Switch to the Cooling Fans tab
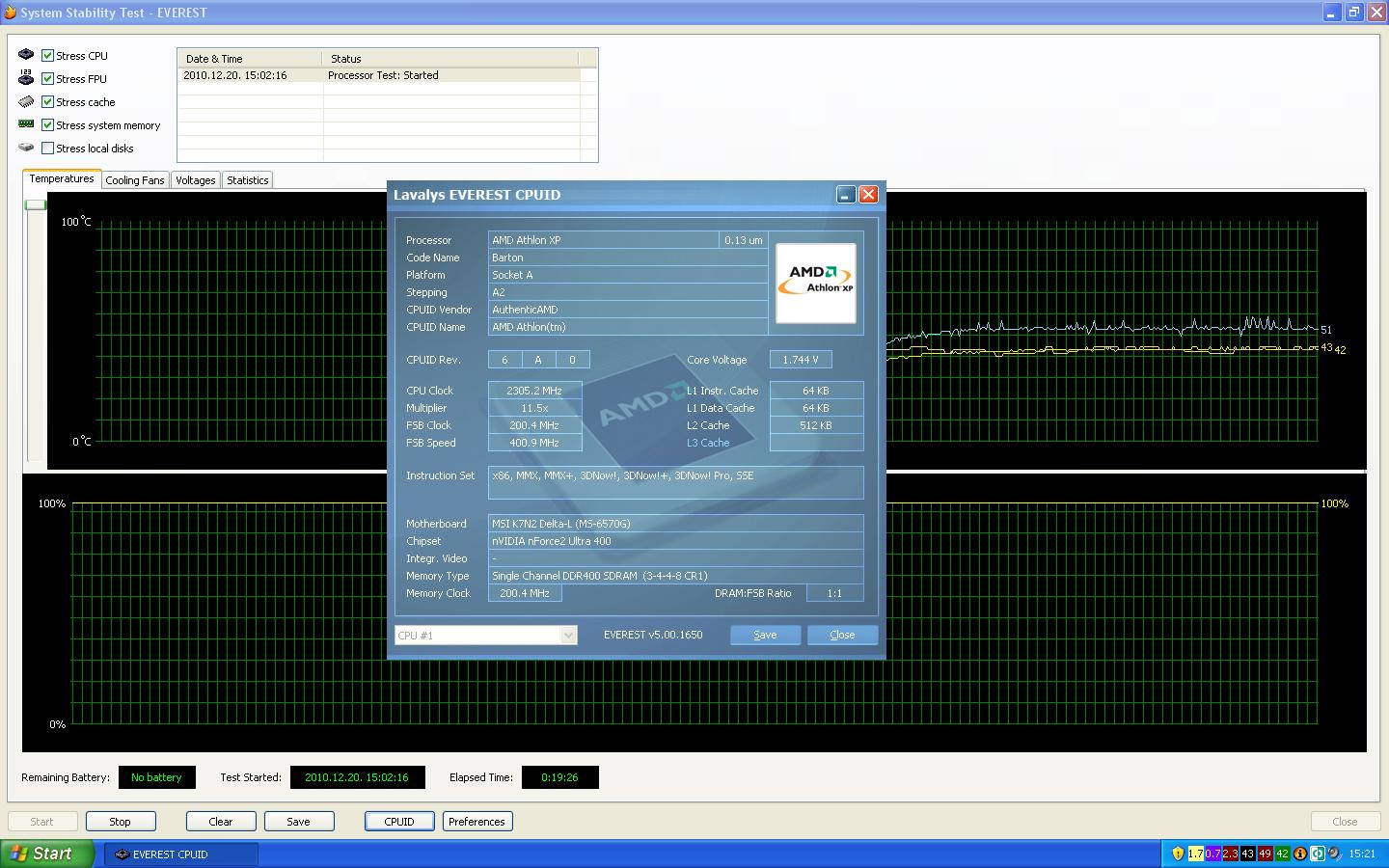The width and height of the screenshot is (1389, 868). [135, 180]
